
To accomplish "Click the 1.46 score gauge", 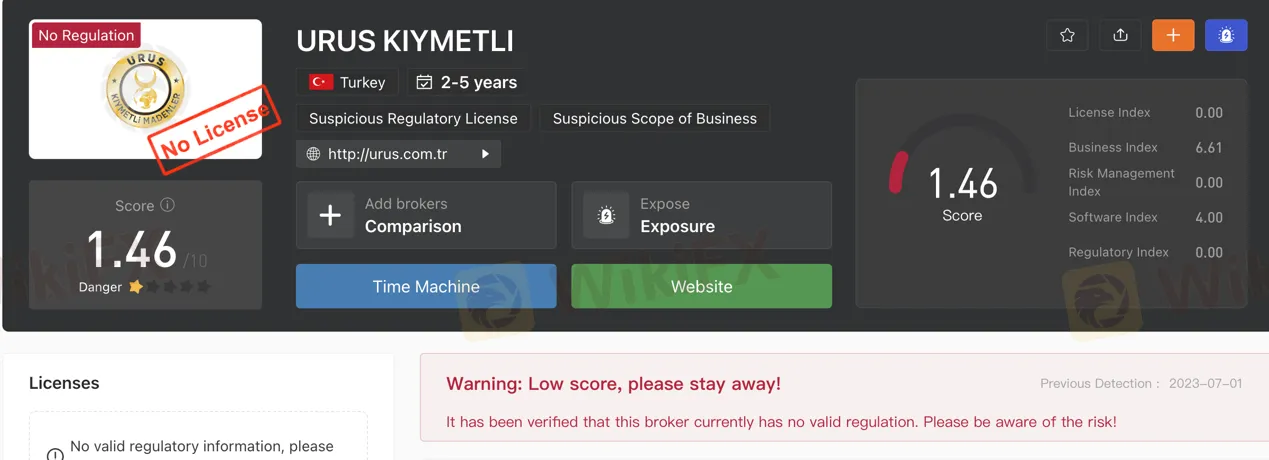I will pyautogui.click(x=960, y=185).
